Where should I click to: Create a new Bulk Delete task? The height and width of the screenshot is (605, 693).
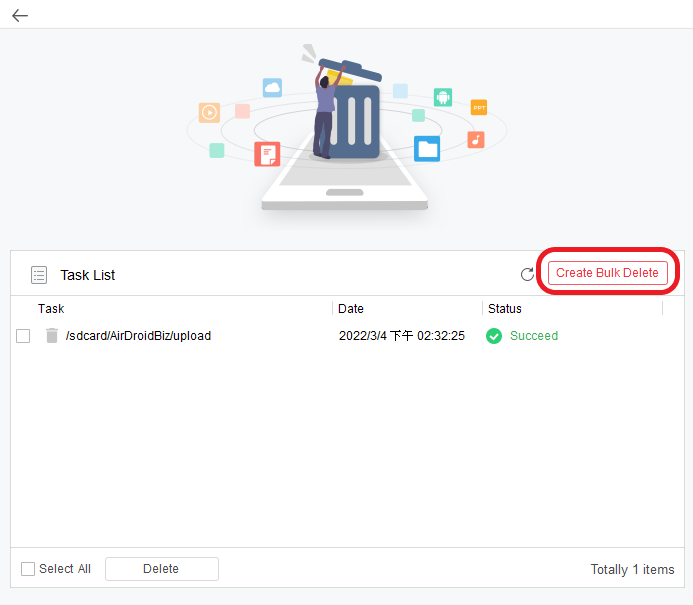click(607, 273)
